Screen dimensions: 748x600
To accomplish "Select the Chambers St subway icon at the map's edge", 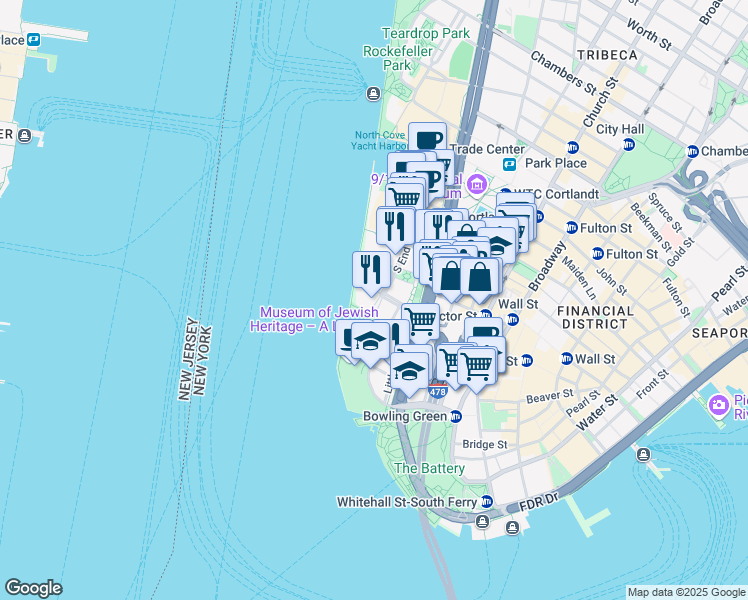I will (693, 152).
